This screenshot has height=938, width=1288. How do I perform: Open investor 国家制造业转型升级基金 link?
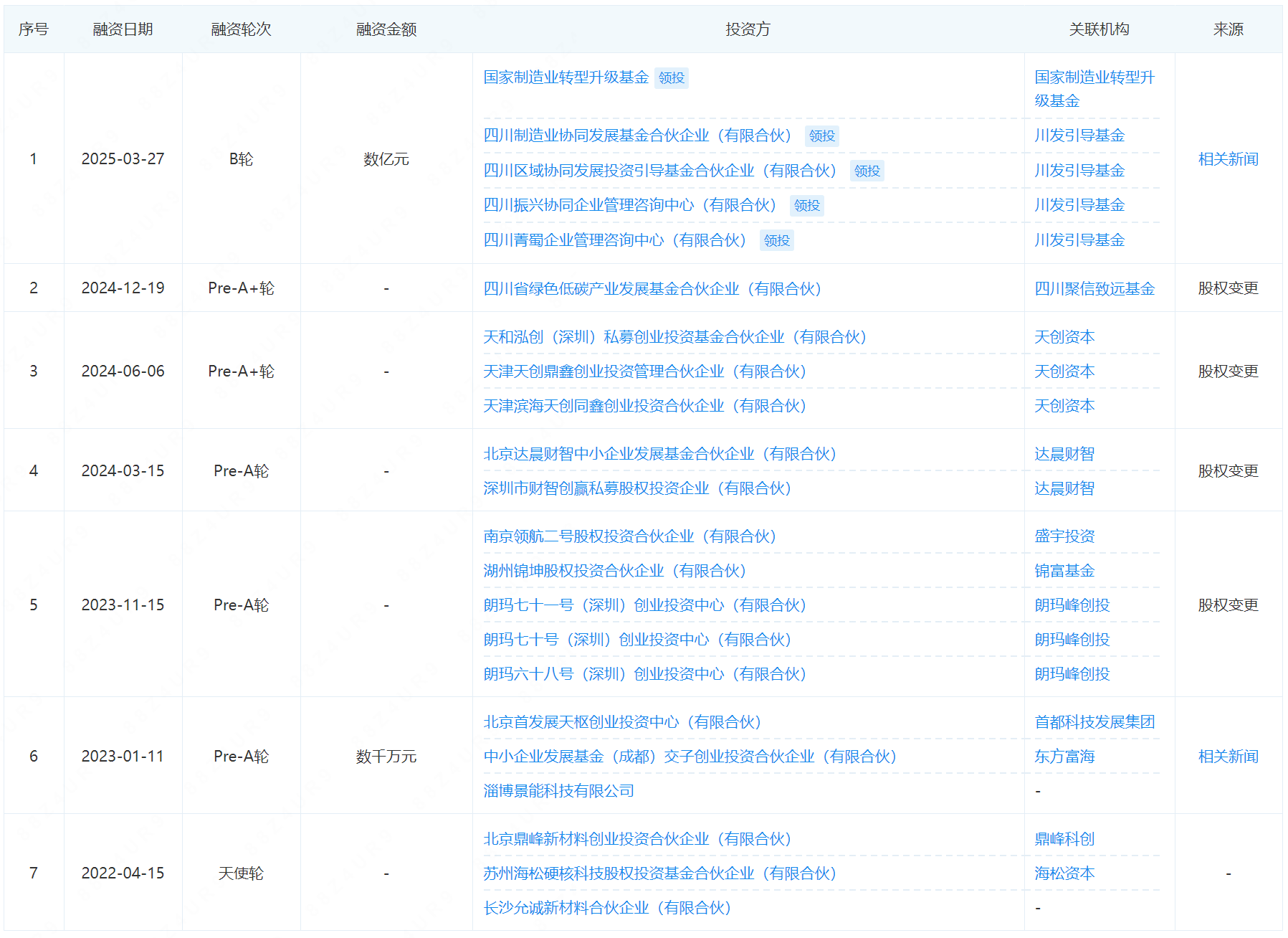click(x=566, y=77)
